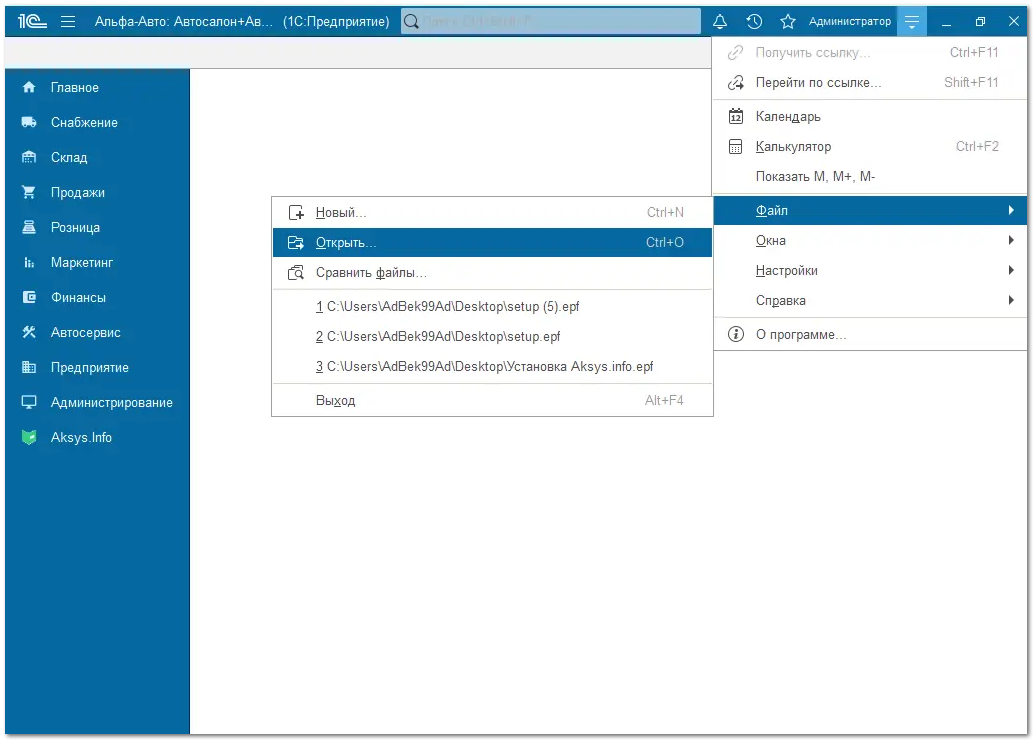Go to the Розница section
Screen dimensions: 1036x743
(97, 227)
